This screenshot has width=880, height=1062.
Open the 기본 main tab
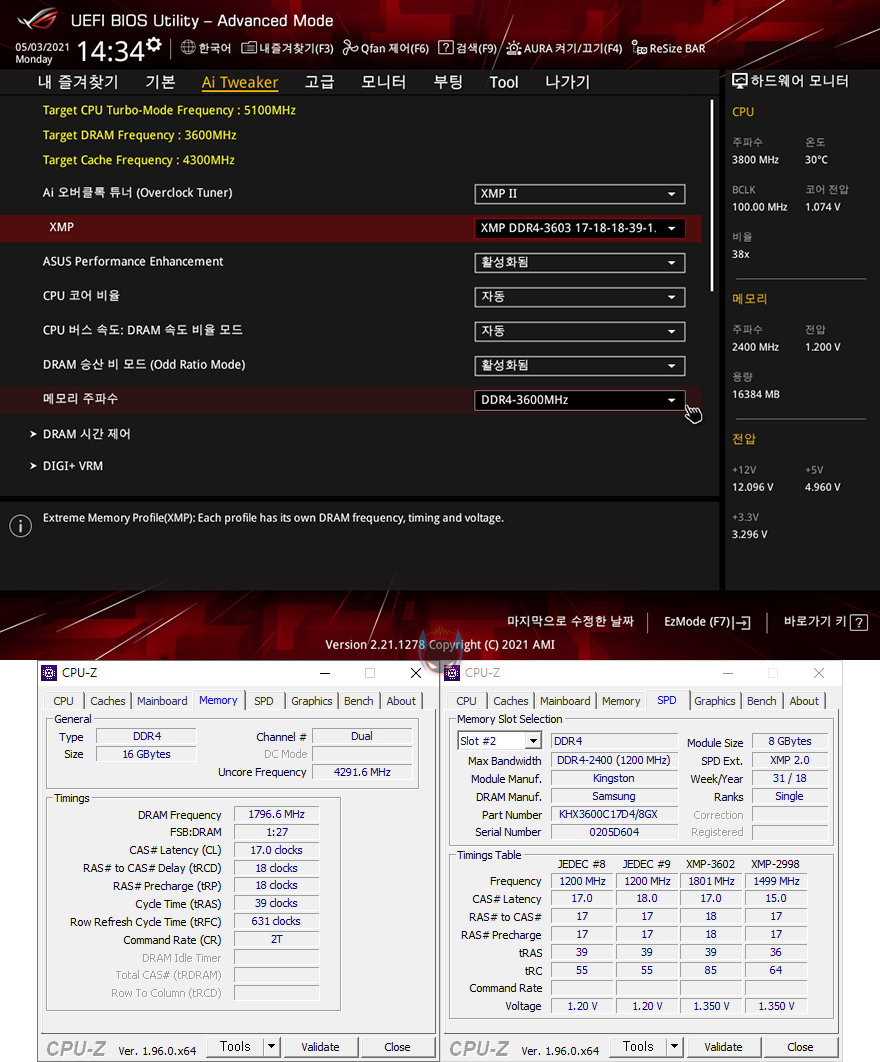161,82
